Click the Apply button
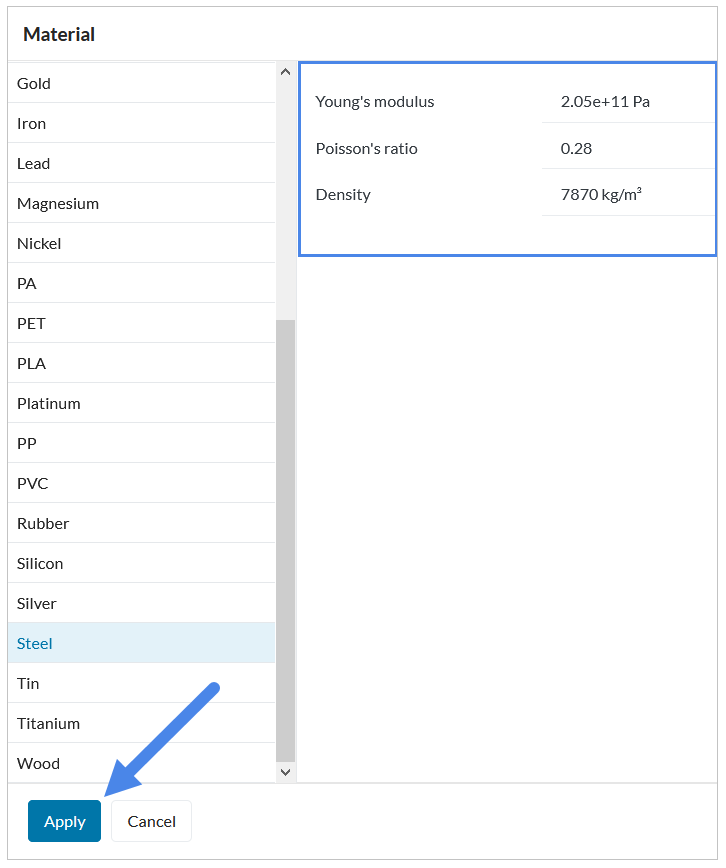 point(64,821)
